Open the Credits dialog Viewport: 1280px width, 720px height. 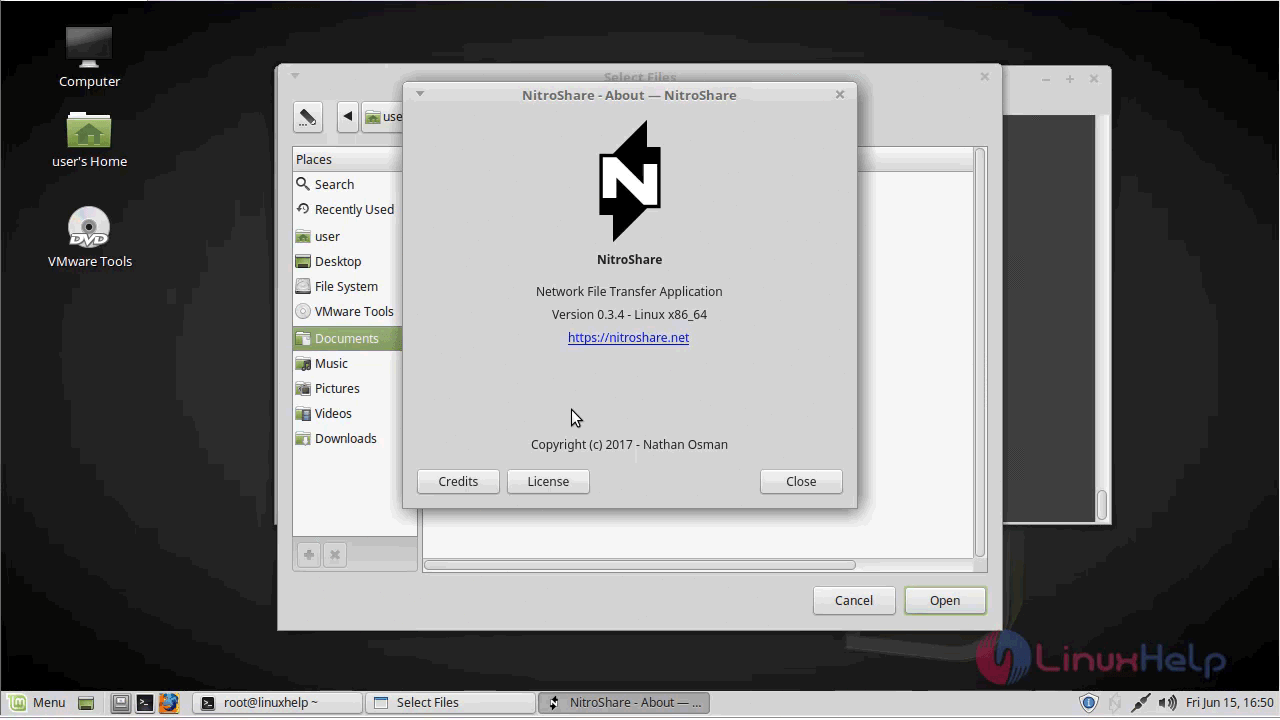coord(458,481)
